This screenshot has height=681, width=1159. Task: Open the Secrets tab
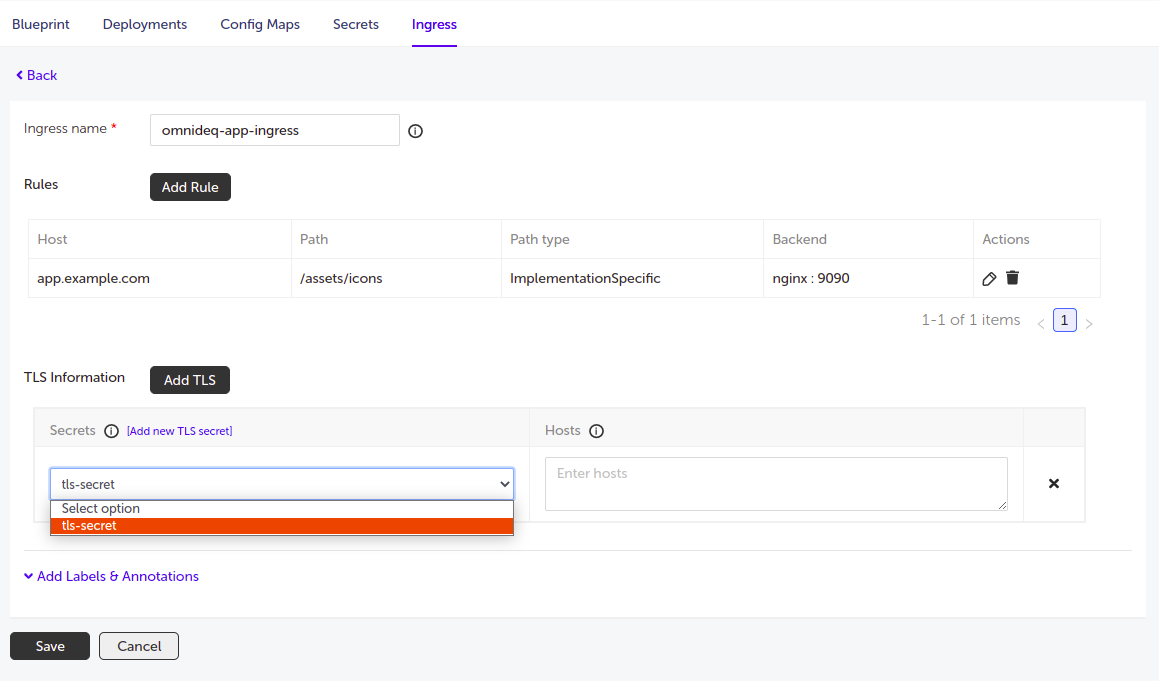356,24
